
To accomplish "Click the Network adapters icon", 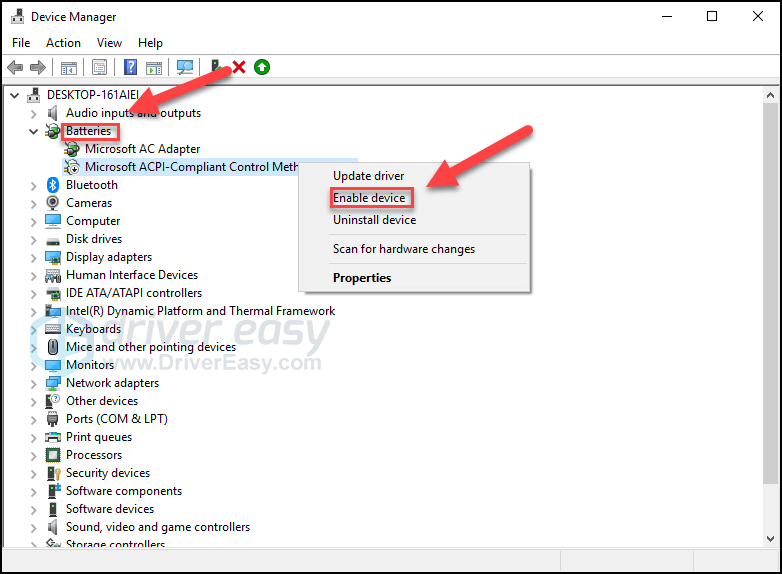I will click(53, 383).
